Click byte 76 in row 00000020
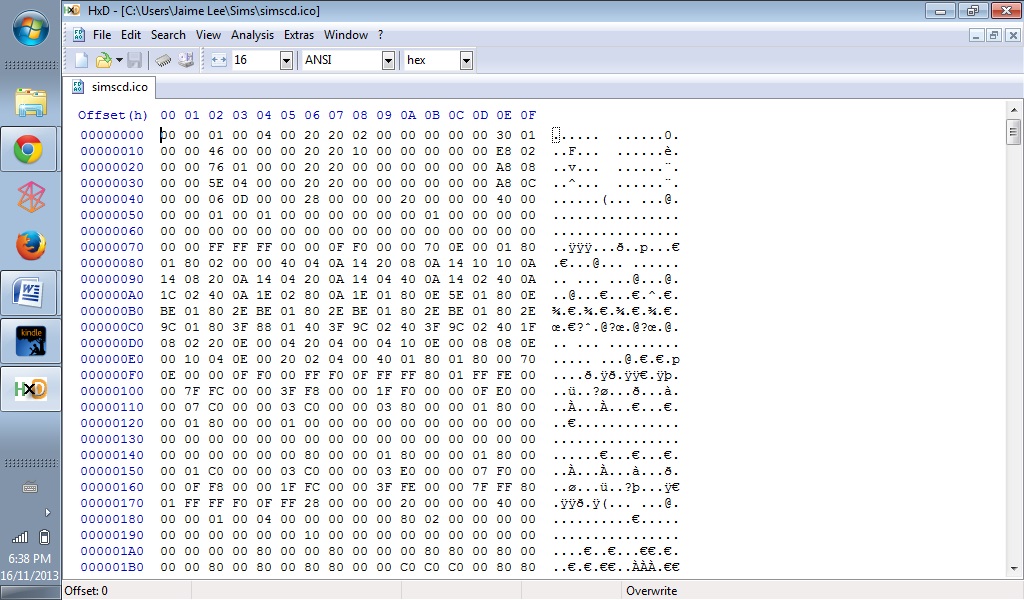The width and height of the screenshot is (1024, 600). click(x=216, y=167)
